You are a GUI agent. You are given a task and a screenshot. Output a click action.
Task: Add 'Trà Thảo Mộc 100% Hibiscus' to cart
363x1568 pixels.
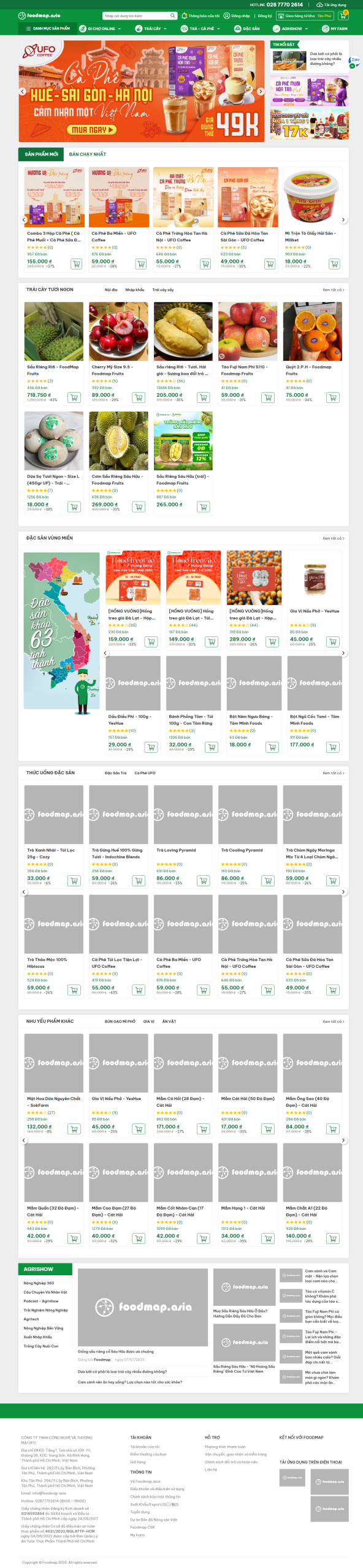point(74,990)
